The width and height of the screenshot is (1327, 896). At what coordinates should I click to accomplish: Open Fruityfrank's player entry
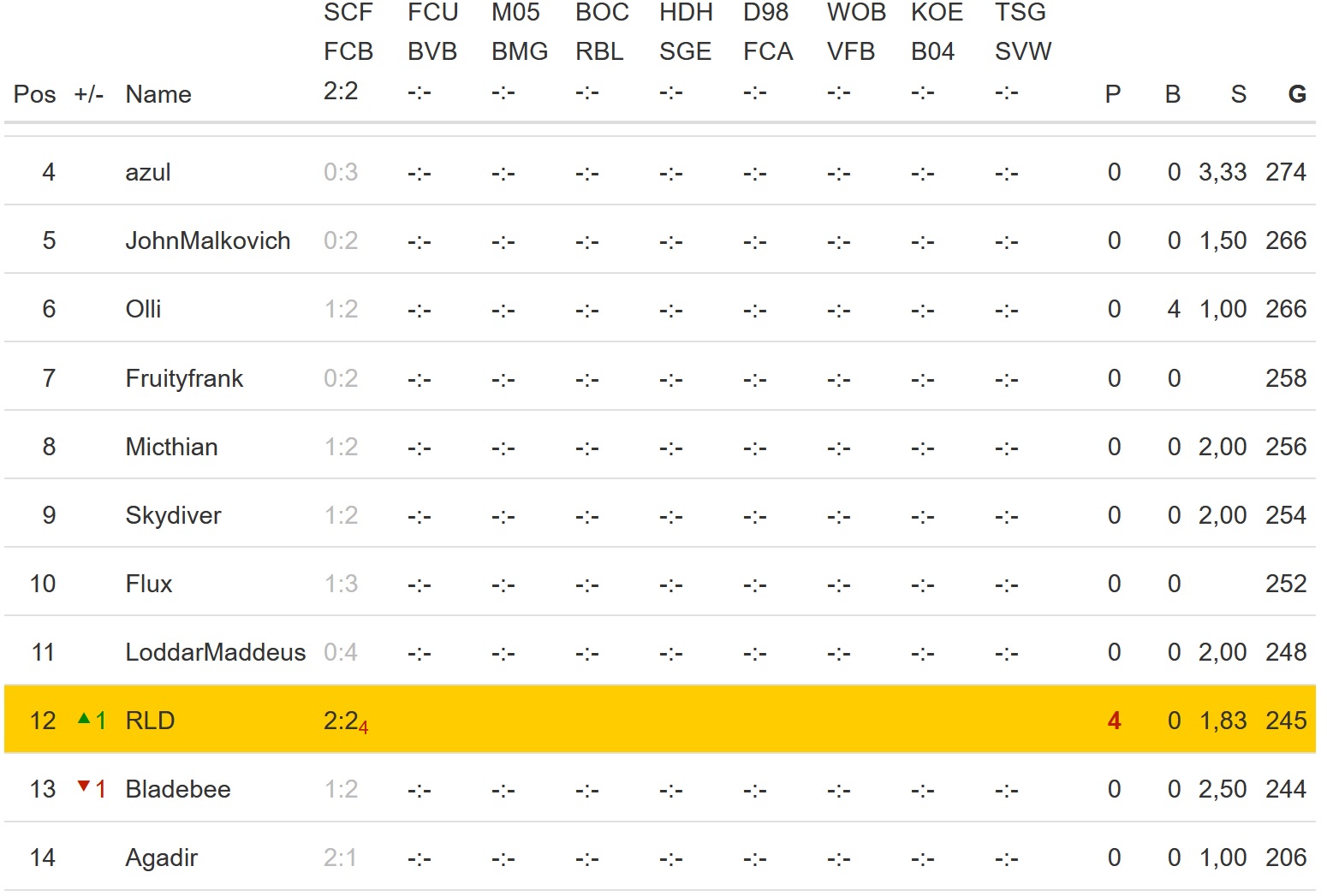pyautogui.click(x=184, y=378)
